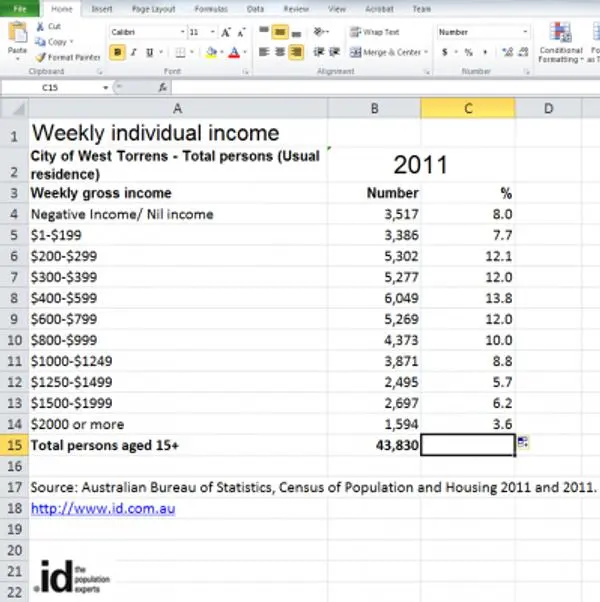Expand the Number format dropdown
The width and height of the screenshot is (600, 602).
coord(525,32)
